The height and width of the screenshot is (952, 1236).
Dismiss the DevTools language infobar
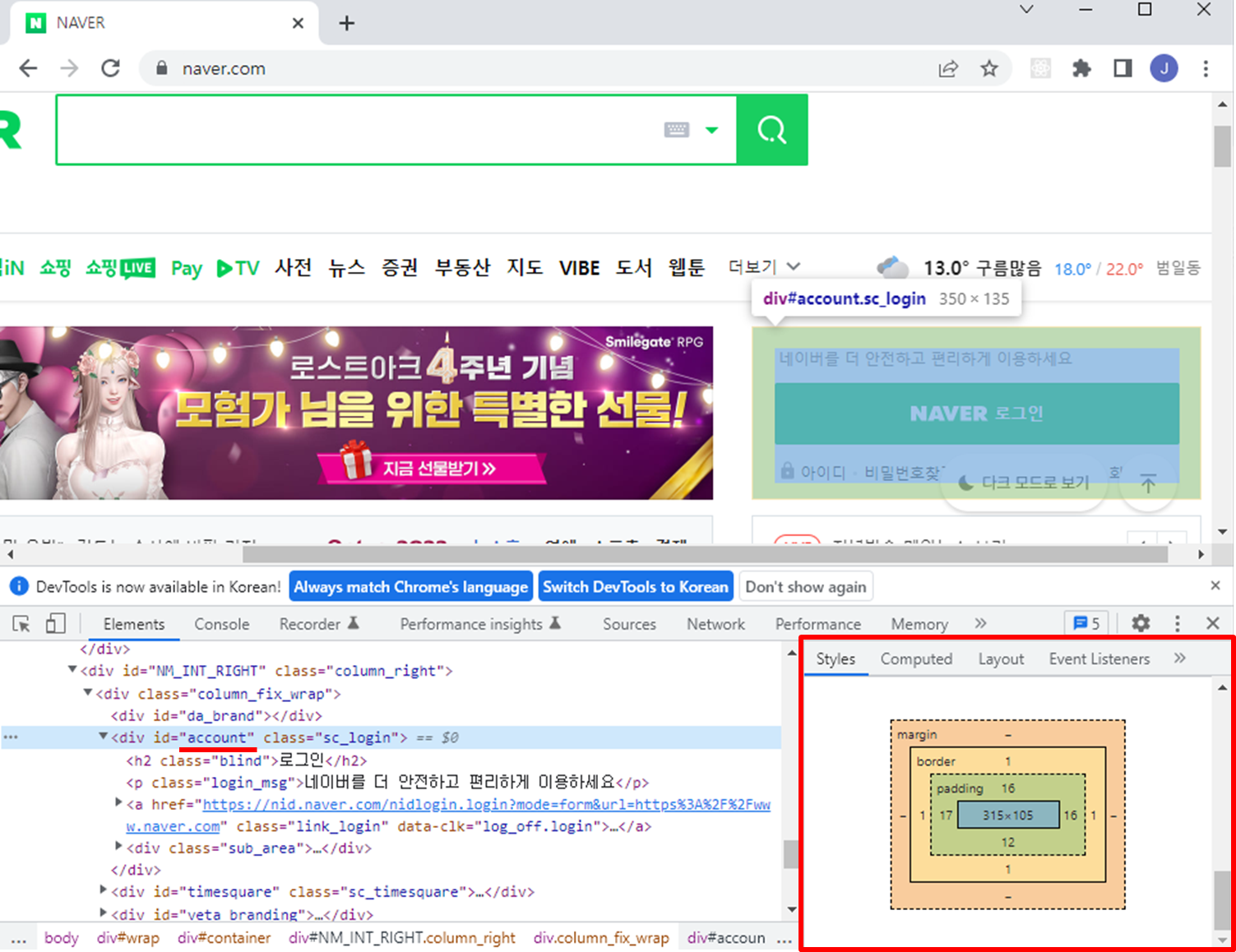point(1215,585)
